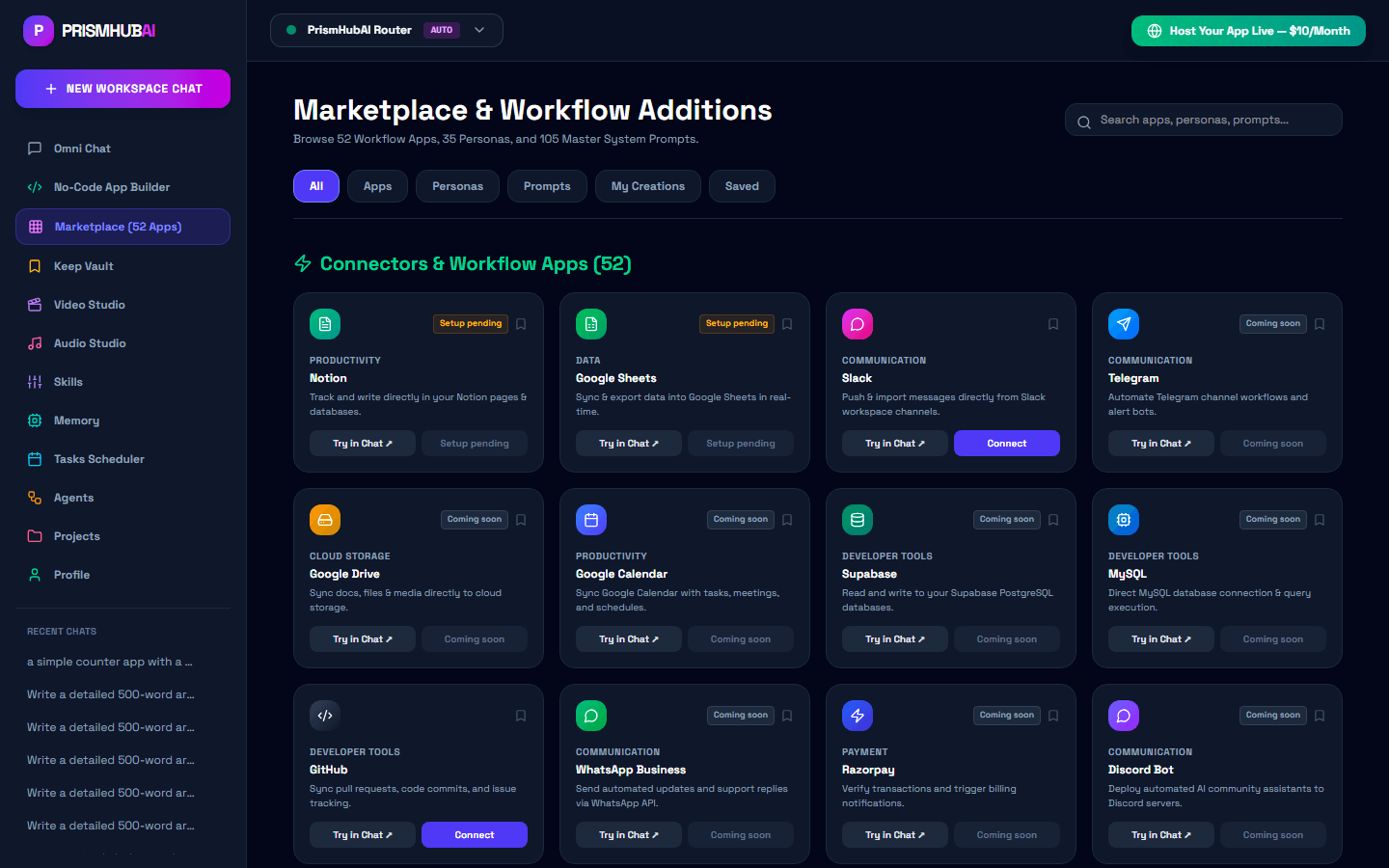
Task: Select the All filter tab
Action: [x=316, y=186]
